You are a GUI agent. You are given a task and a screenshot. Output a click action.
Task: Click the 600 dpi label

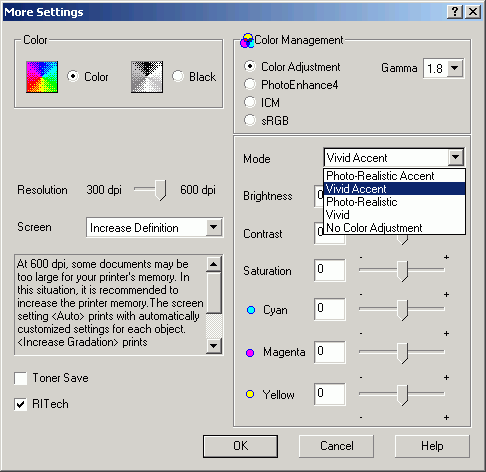[x=198, y=190]
